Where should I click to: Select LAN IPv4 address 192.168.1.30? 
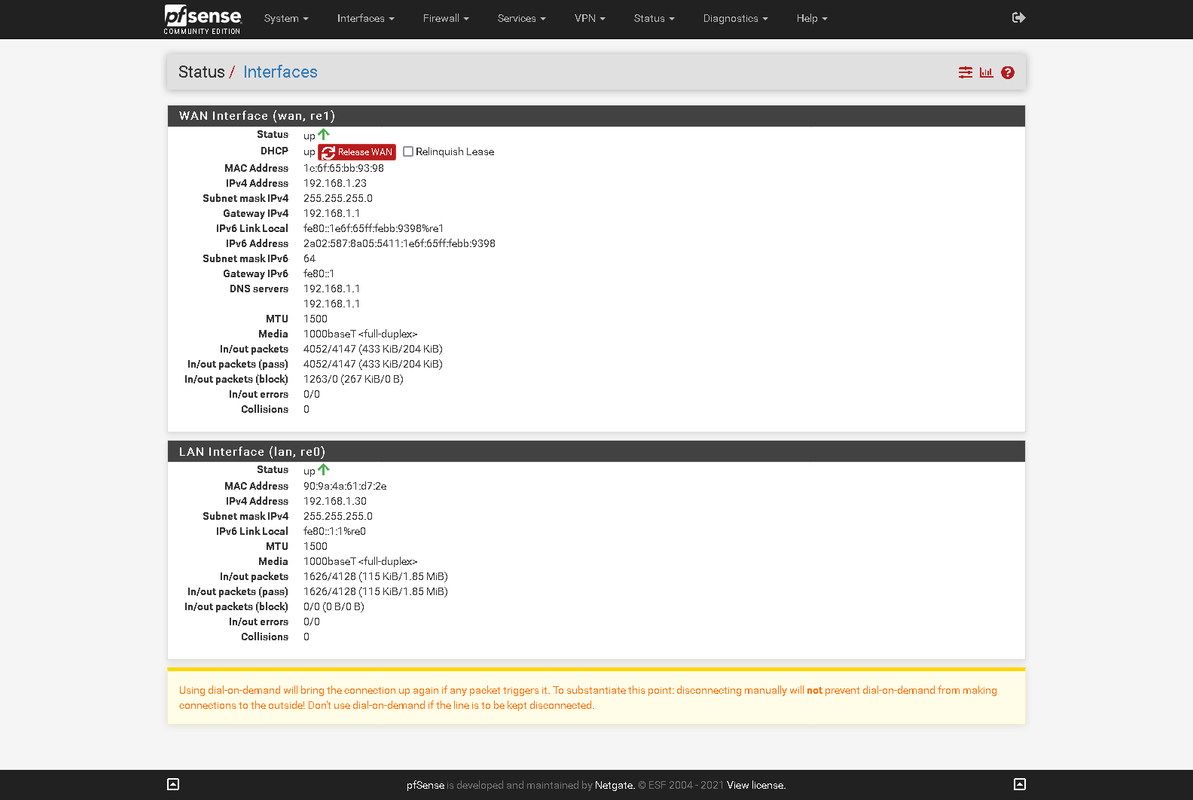click(335, 501)
